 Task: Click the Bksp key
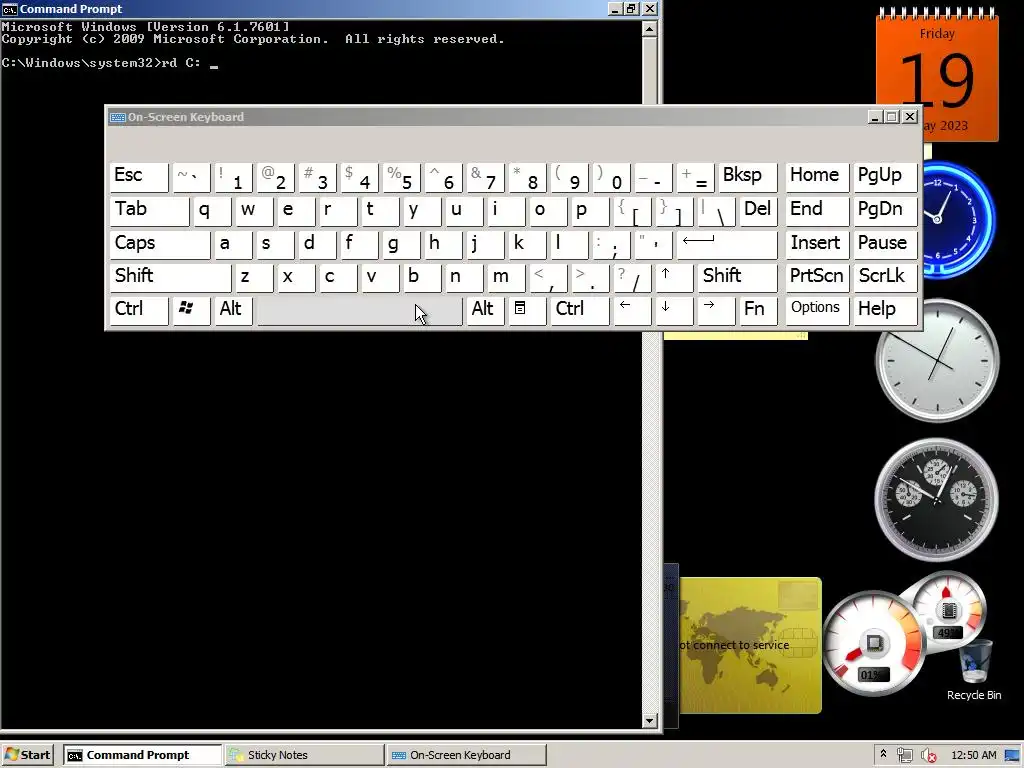pyautogui.click(x=747, y=177)
